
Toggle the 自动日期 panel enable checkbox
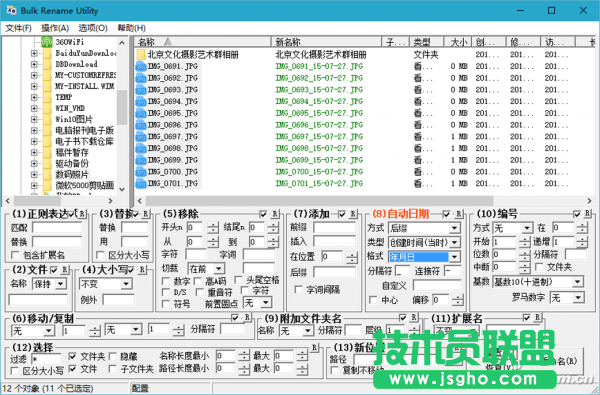click(447, 214)
